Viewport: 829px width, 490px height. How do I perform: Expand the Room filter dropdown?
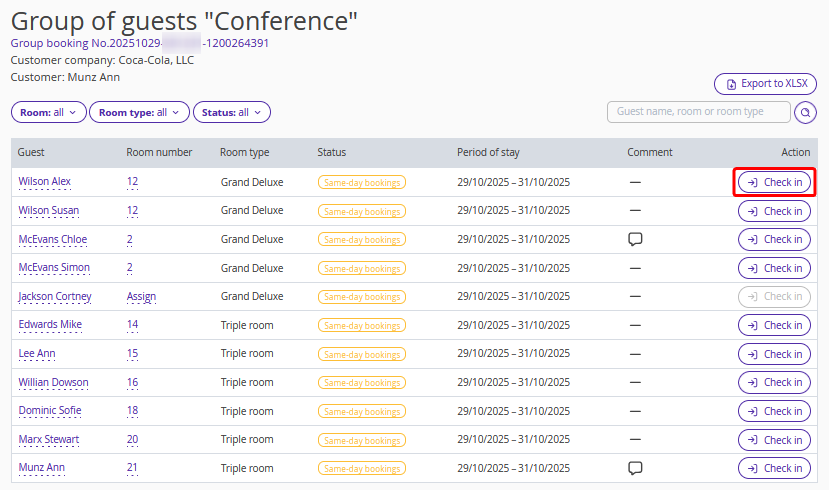[x=48, y=113]
